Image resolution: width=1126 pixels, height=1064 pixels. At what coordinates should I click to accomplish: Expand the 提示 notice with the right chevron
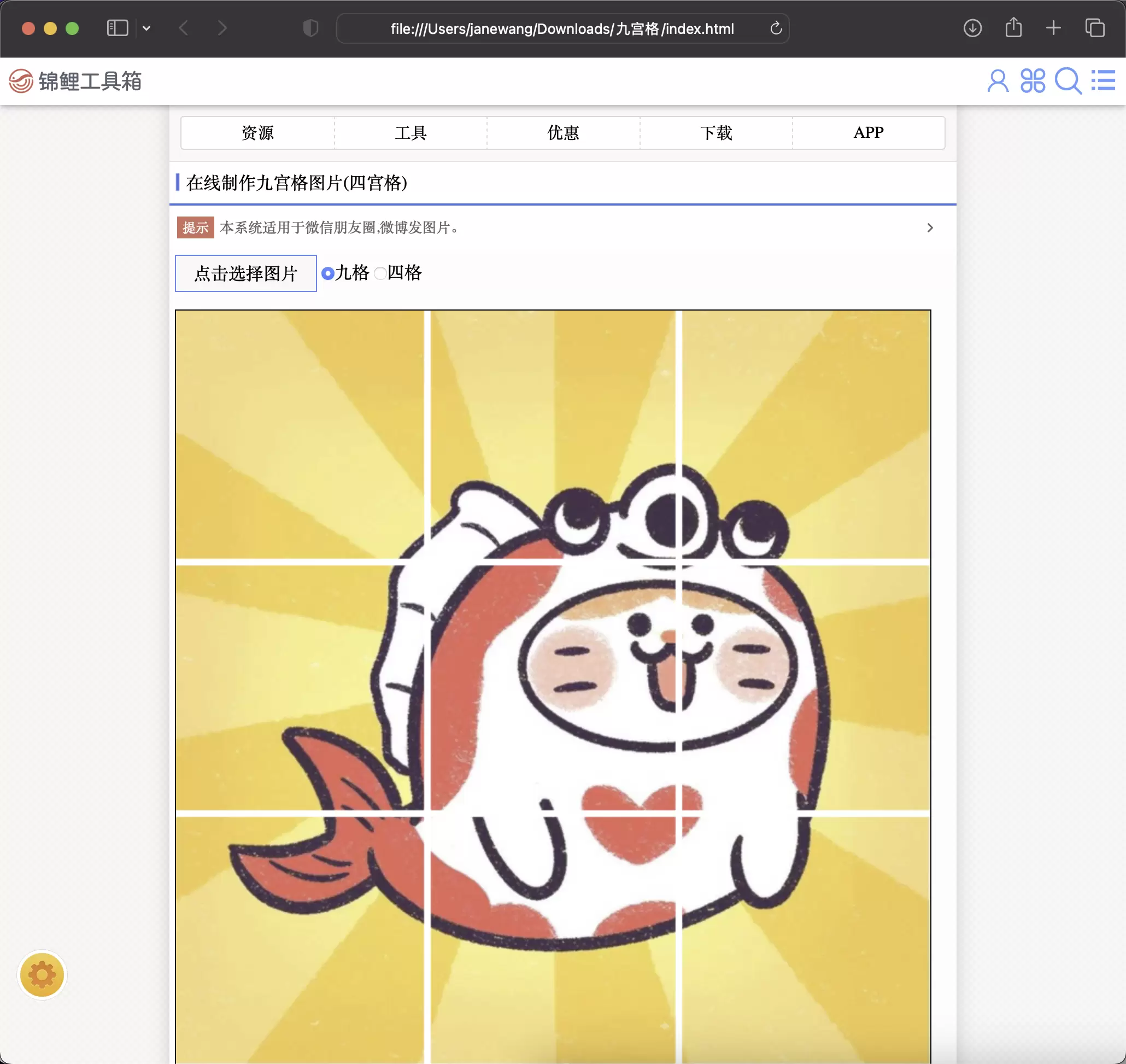click(930, 227)
